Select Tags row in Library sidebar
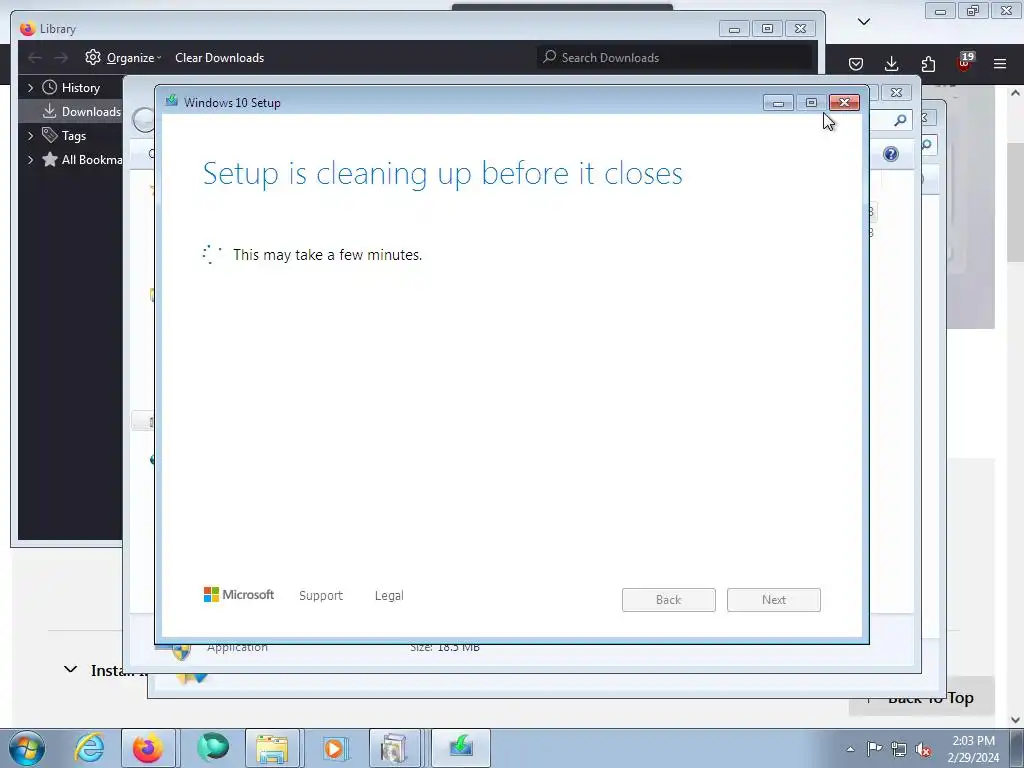 pos(72,136)
